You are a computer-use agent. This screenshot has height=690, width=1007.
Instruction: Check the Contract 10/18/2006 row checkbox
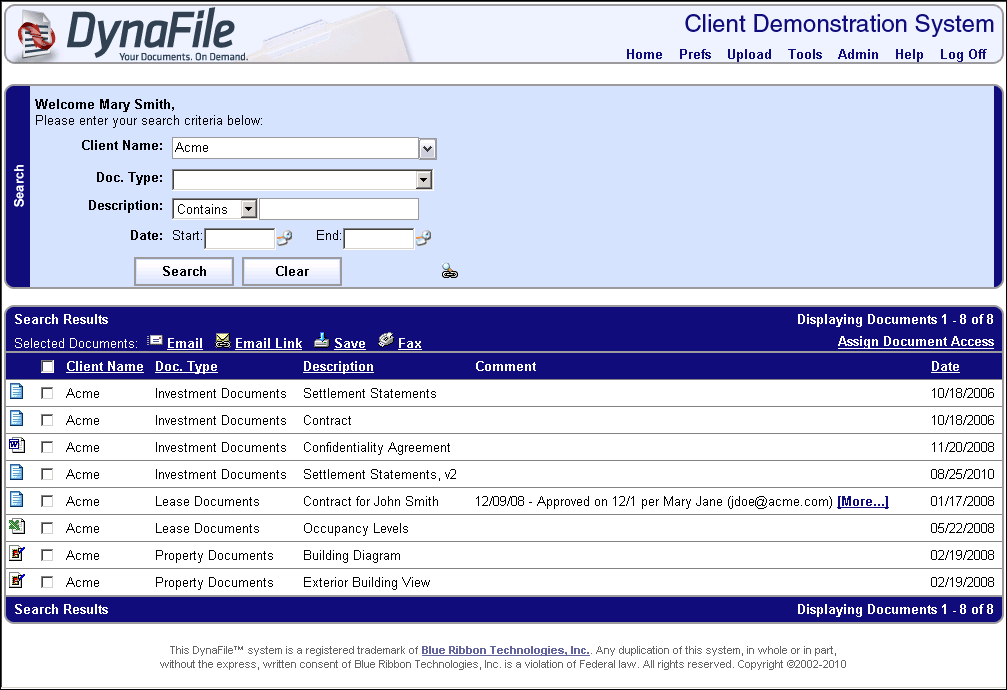47,420
